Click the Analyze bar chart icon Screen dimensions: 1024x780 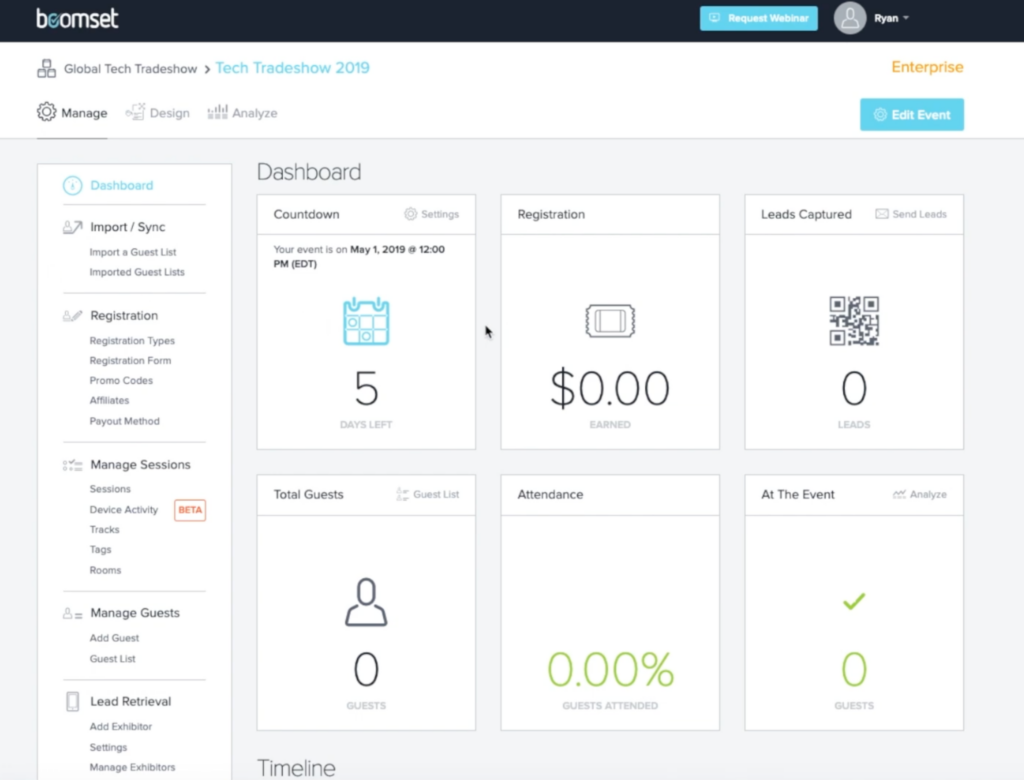tap(217, 112)
